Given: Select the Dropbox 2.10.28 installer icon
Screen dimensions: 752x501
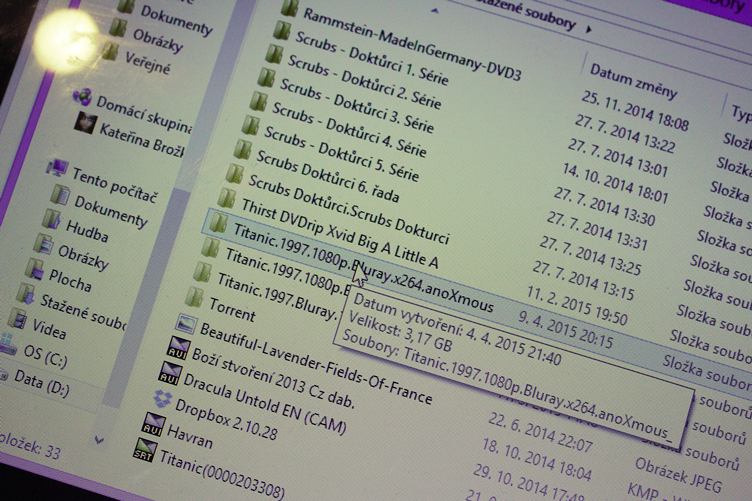Looking at the screenshot, I should [x=163, y=398].
